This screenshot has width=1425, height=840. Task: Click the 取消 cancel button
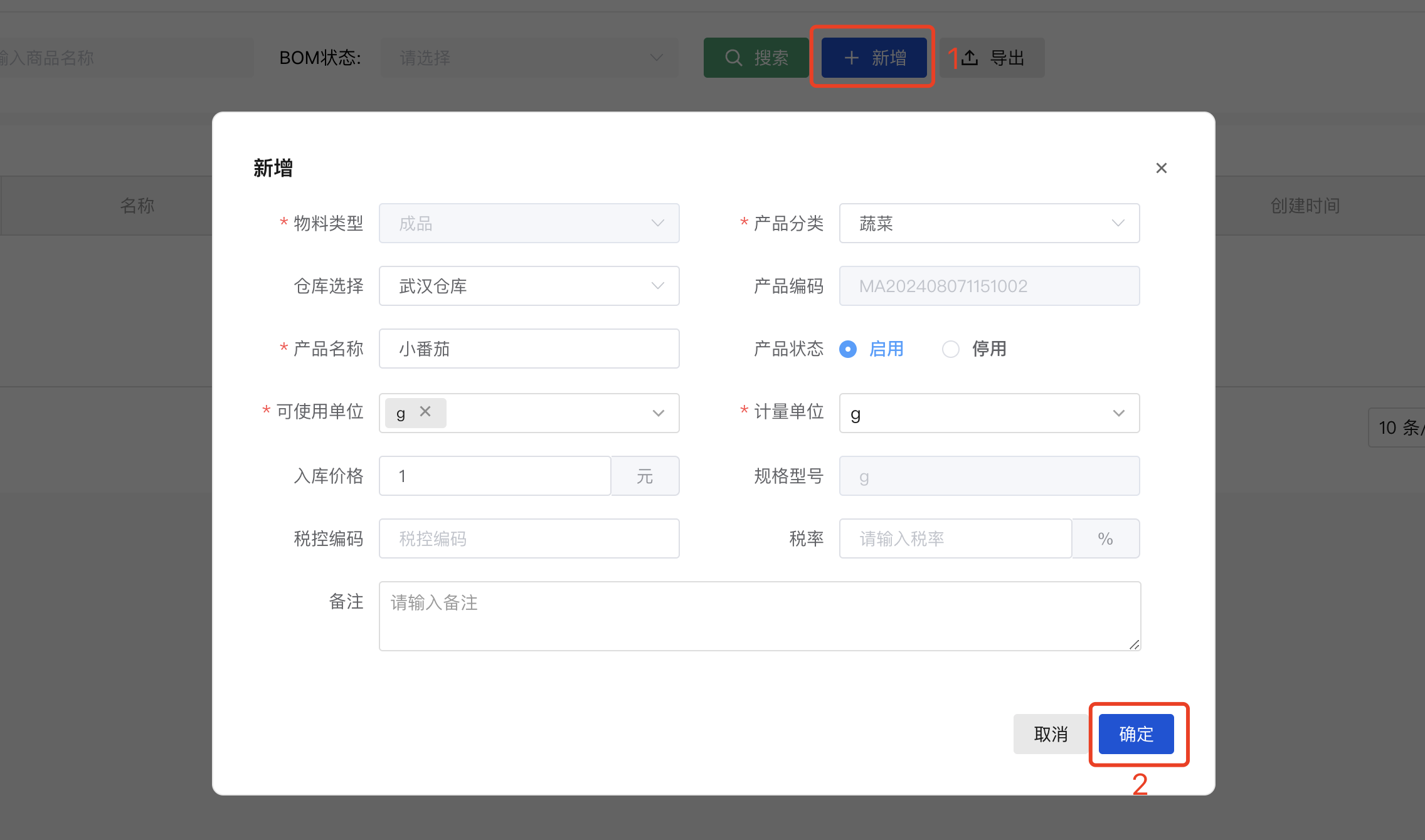point(1051,734)
